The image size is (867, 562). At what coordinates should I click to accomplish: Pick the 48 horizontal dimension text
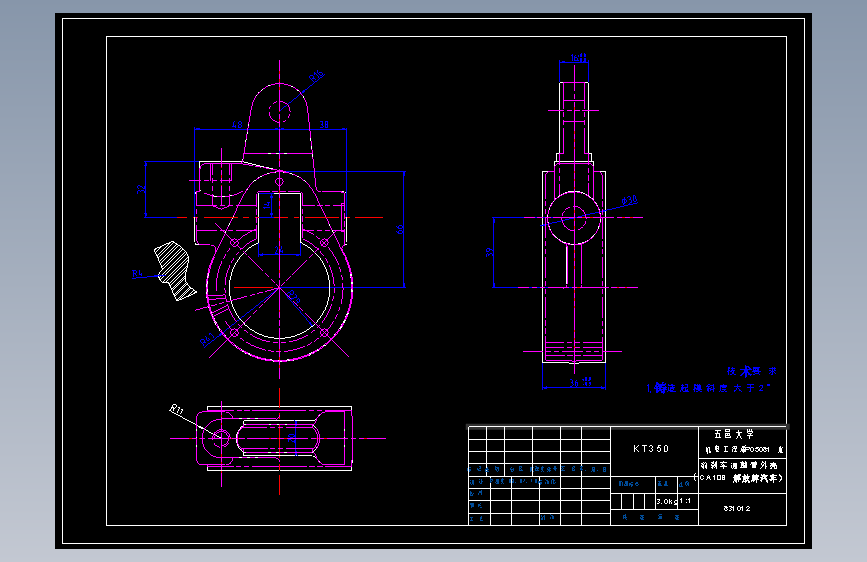(237, 124)
